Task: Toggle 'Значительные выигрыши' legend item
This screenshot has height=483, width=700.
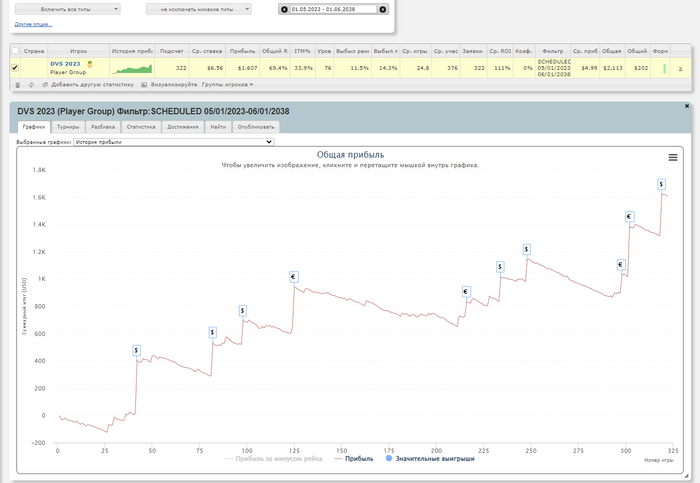Action: 430,458
